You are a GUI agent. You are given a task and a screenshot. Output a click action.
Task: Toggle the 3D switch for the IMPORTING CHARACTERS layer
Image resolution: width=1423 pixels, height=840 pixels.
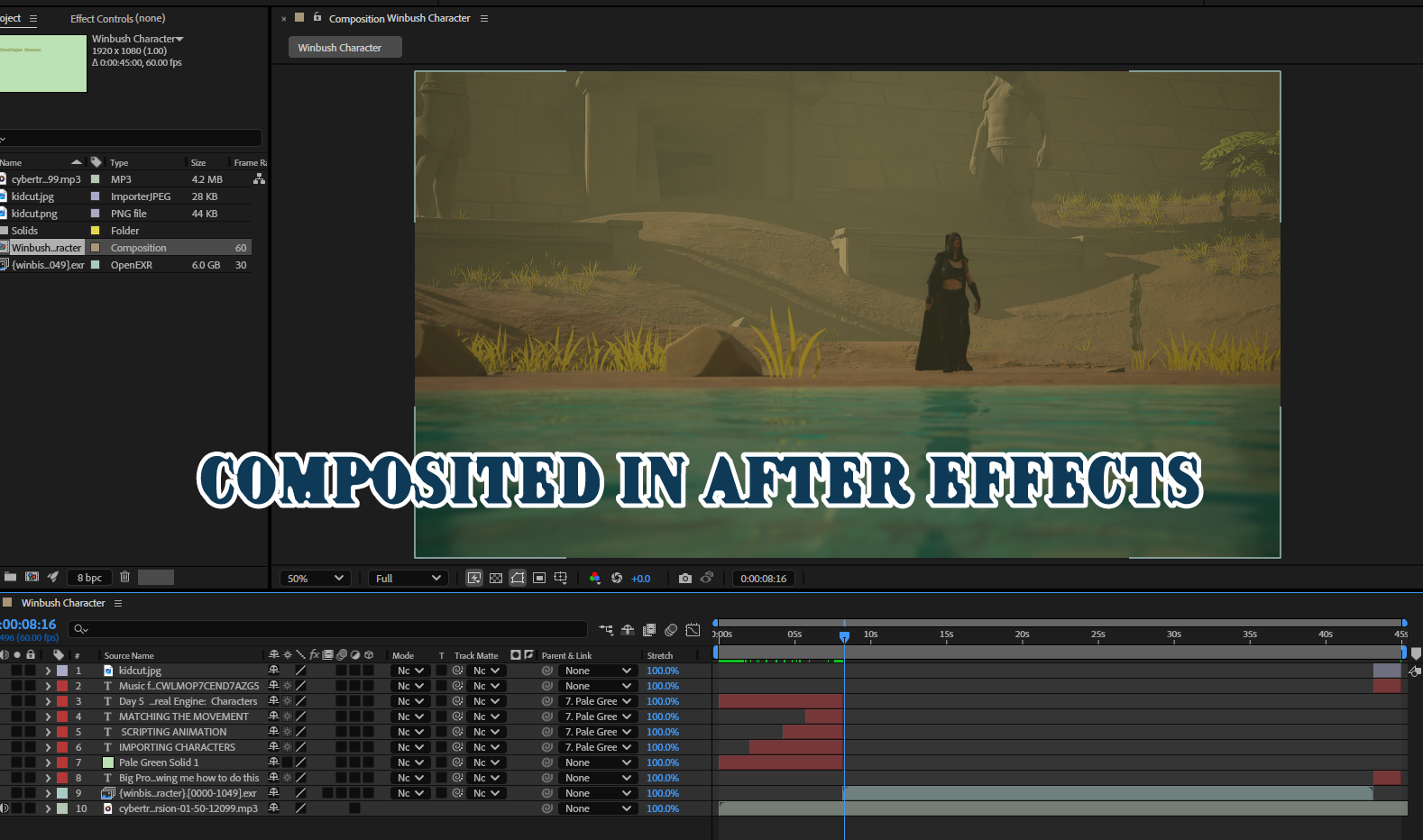[368, 747]
